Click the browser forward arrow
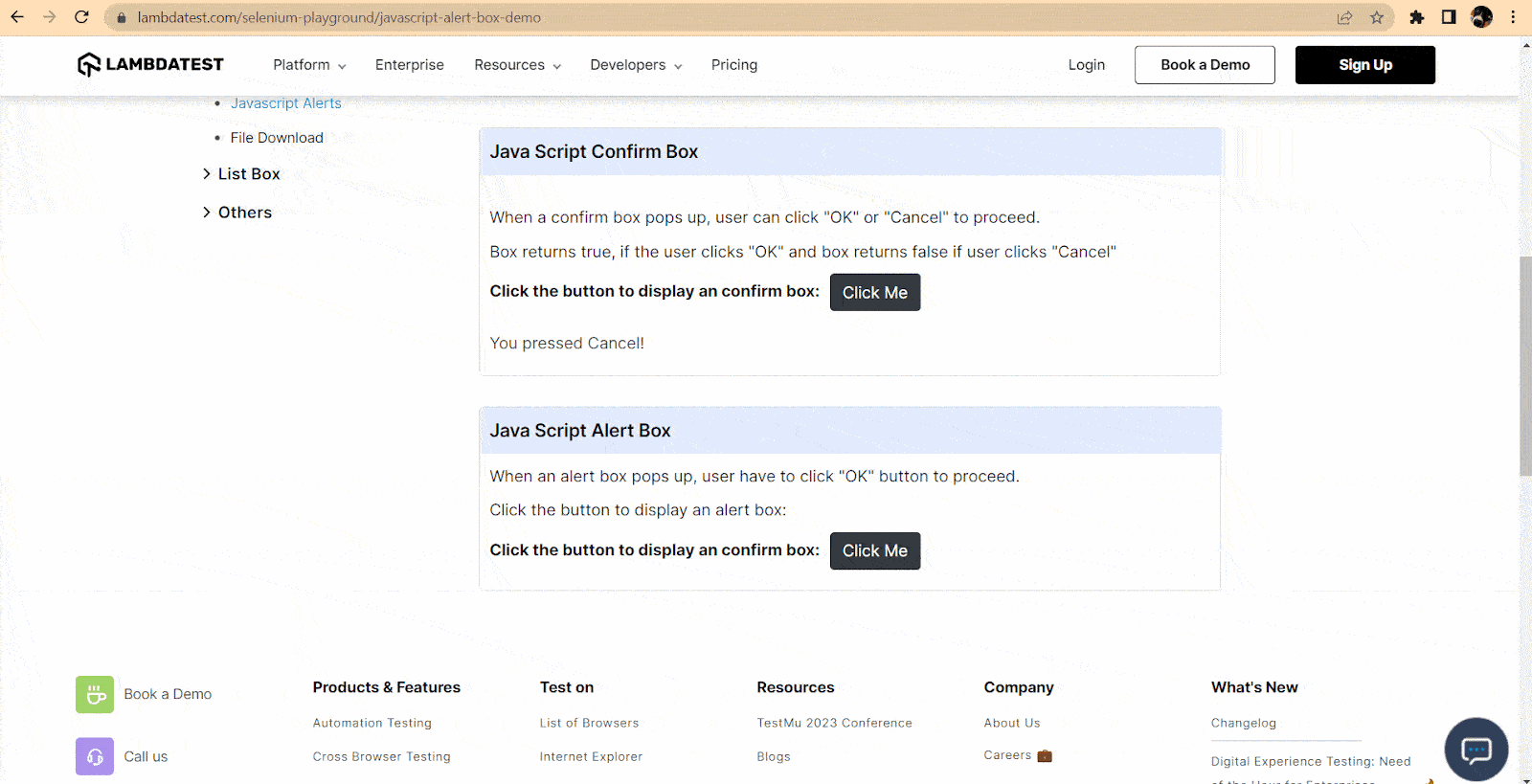1532x784 pixels. 50,17
